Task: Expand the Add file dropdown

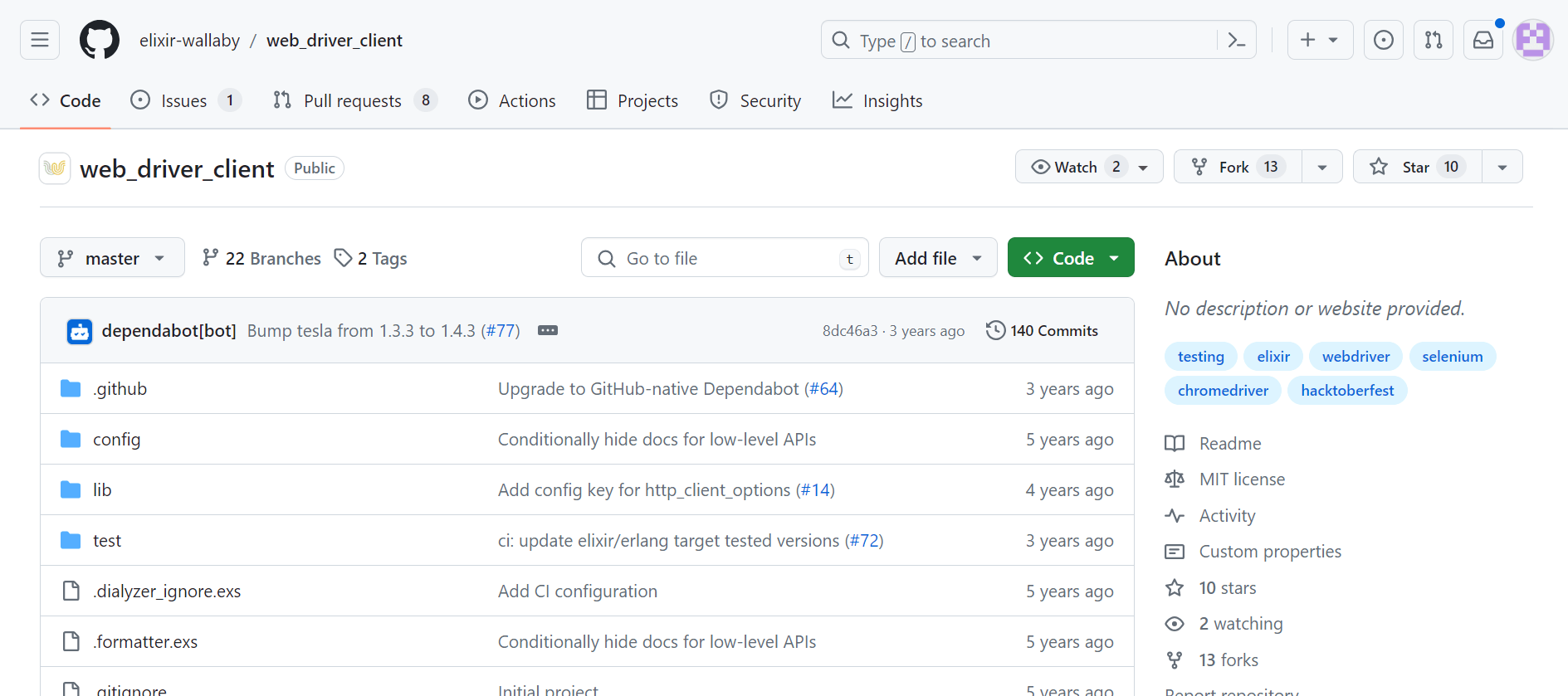Action: (x=938, y=258)
